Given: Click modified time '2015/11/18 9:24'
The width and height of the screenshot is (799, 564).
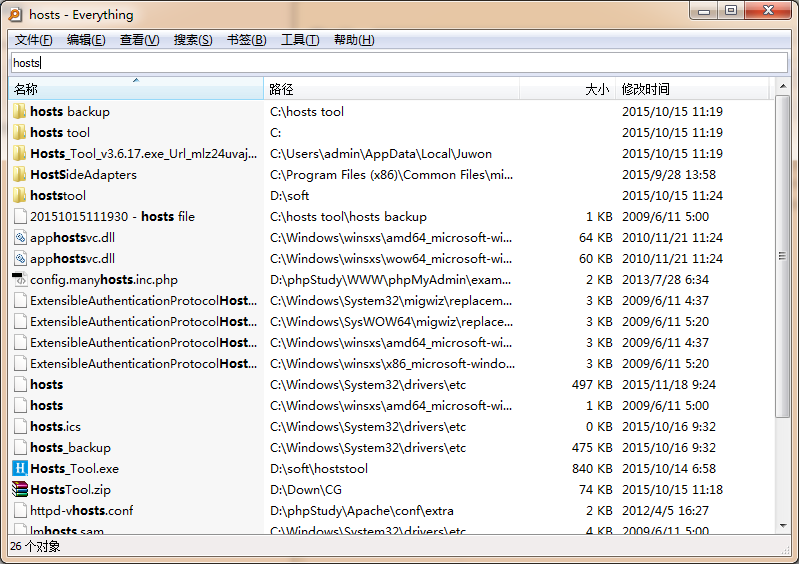Looking at the screenshot, I should click(x=669, y=385).
